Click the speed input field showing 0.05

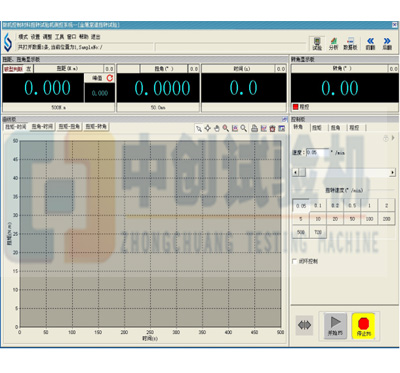[317, 152]
